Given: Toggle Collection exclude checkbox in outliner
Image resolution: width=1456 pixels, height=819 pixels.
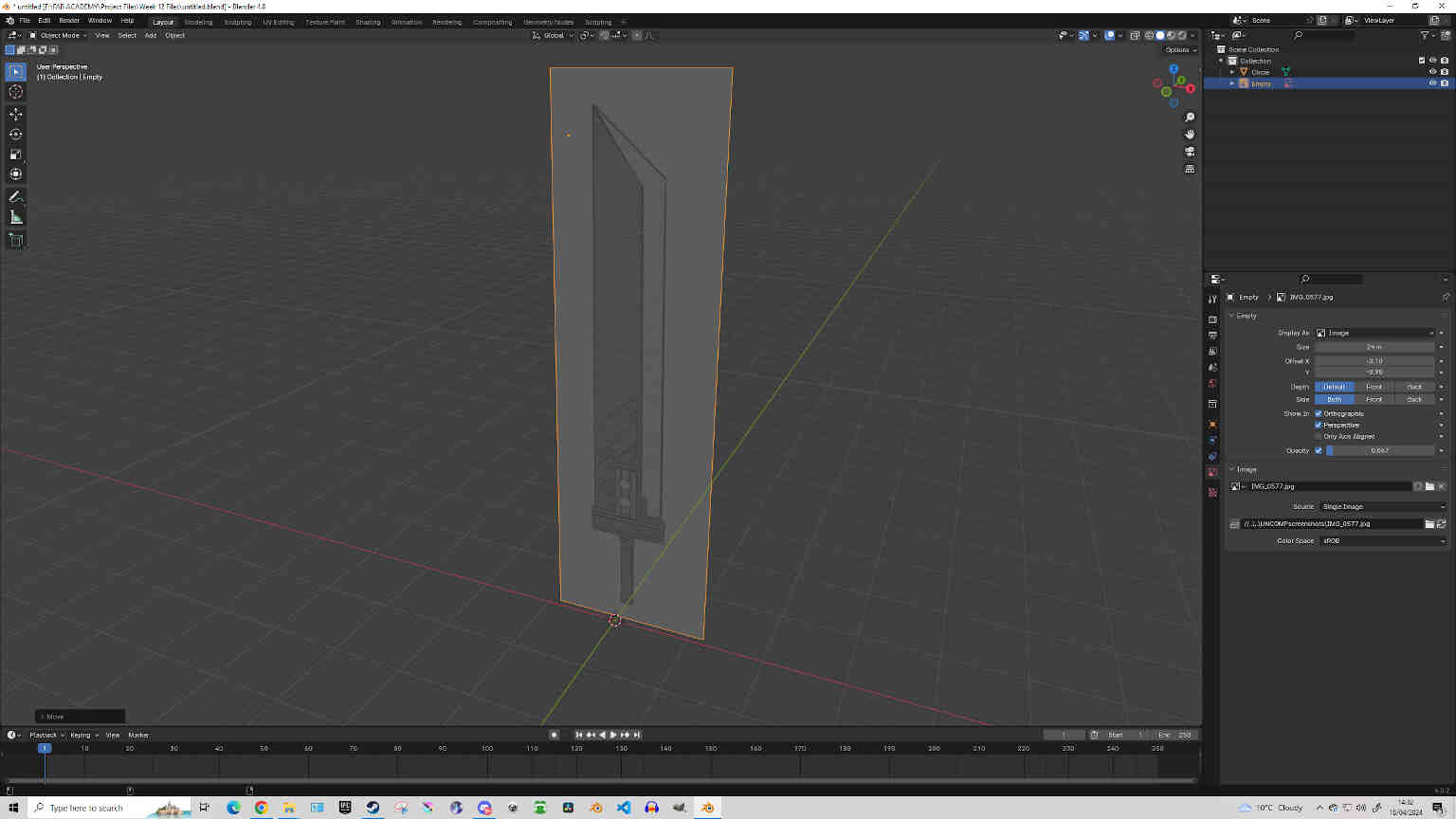Looking at the screenshot, I should click(x=1422, y=61).
